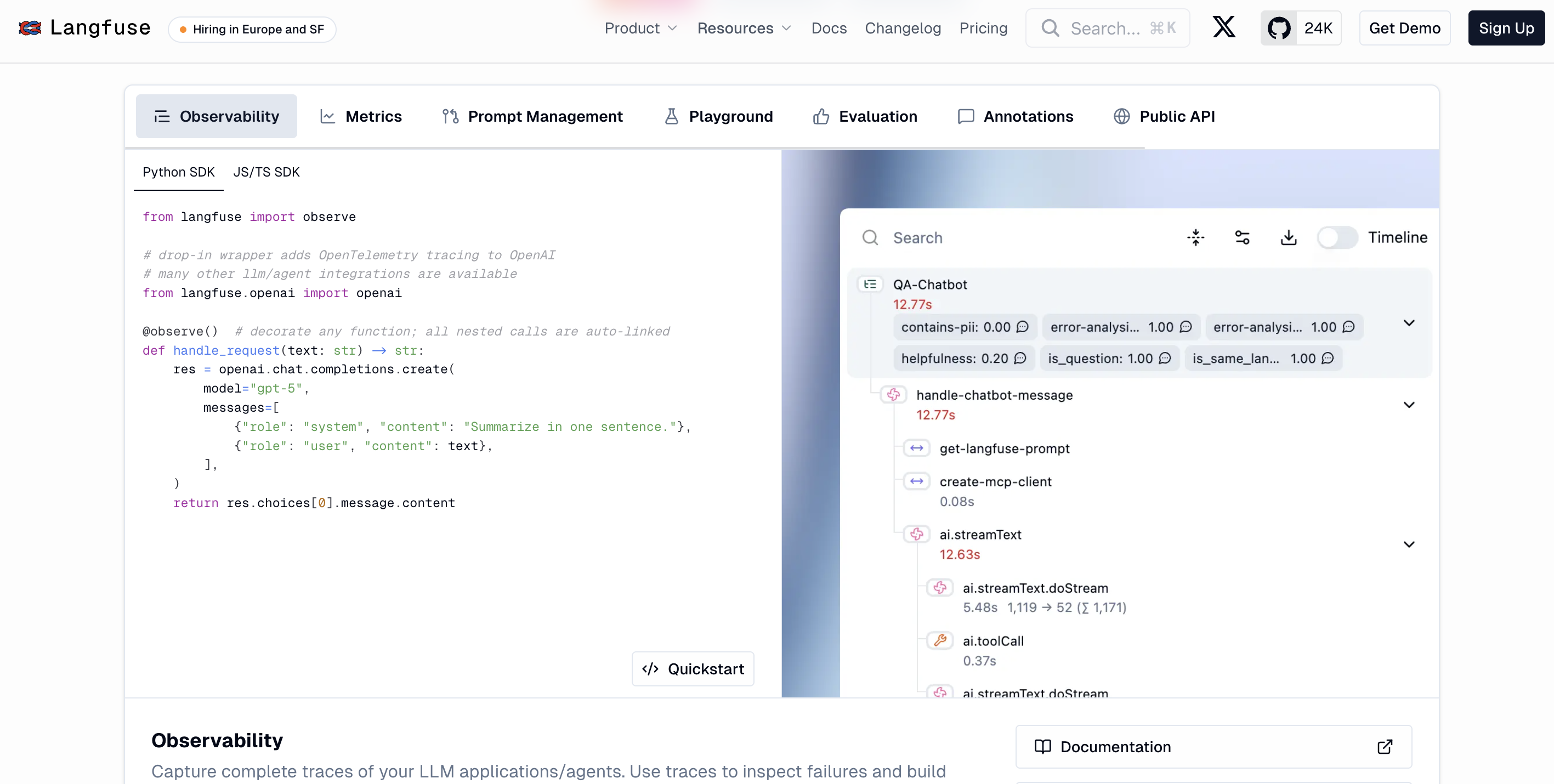
Task: Click the download icon in trace panel
Action: pyautogui.click(x=1288, y=237)
